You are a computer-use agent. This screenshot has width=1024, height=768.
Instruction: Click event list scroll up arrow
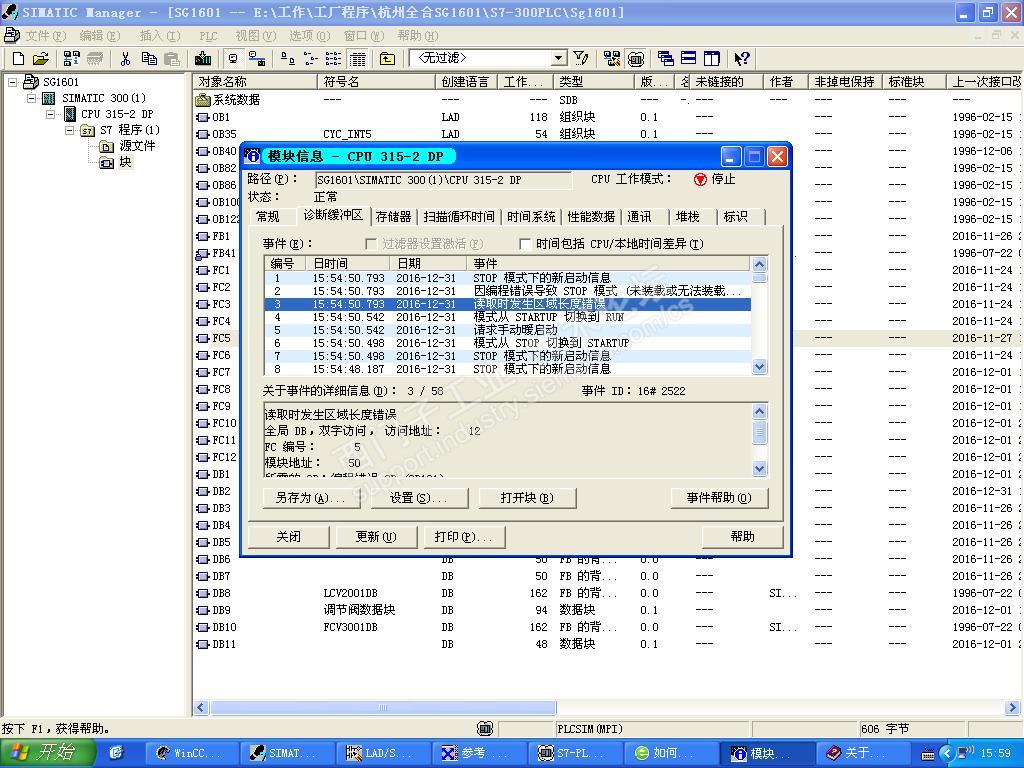pos(759,264)
